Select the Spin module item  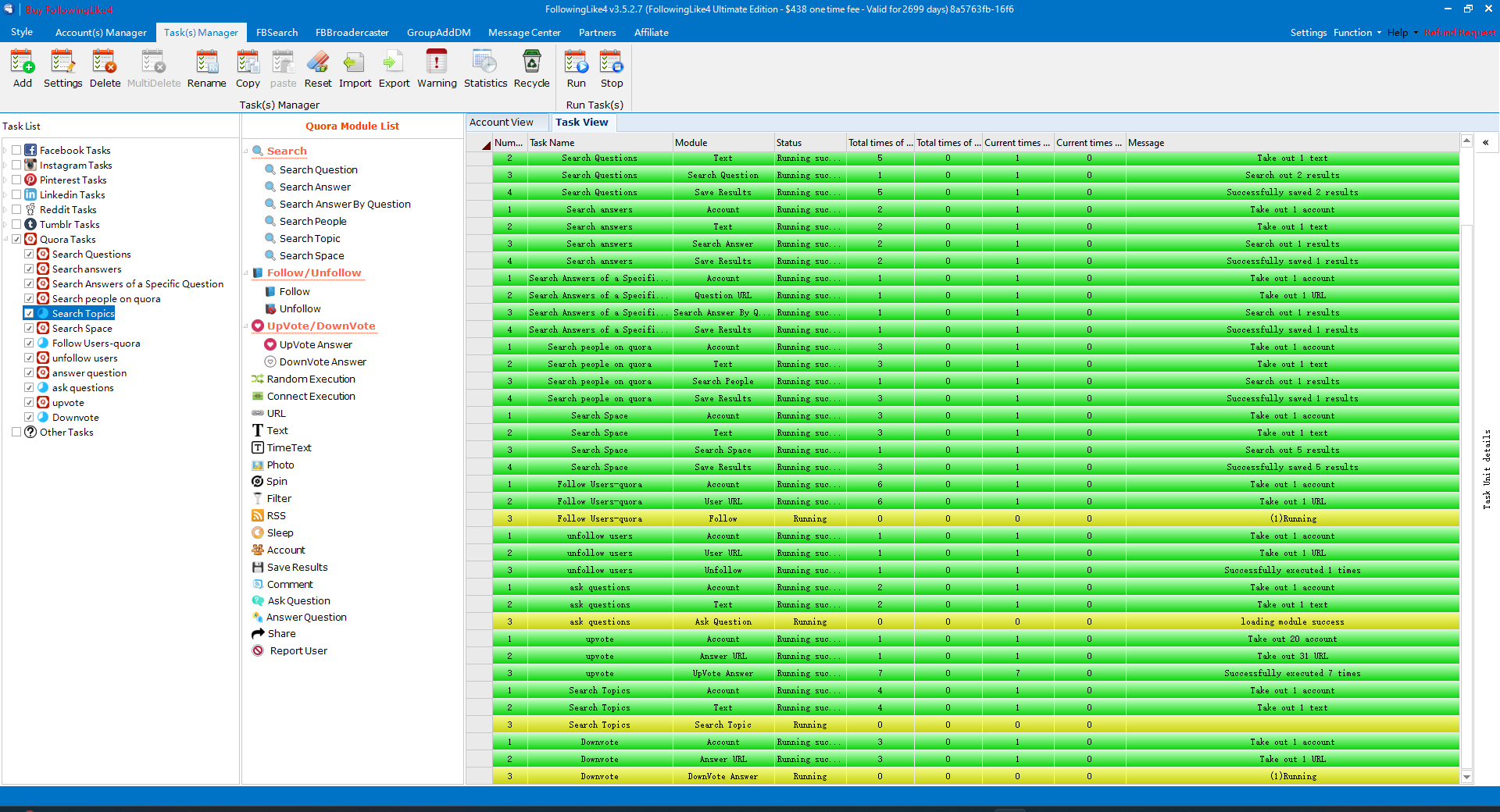tap(277, 481)
